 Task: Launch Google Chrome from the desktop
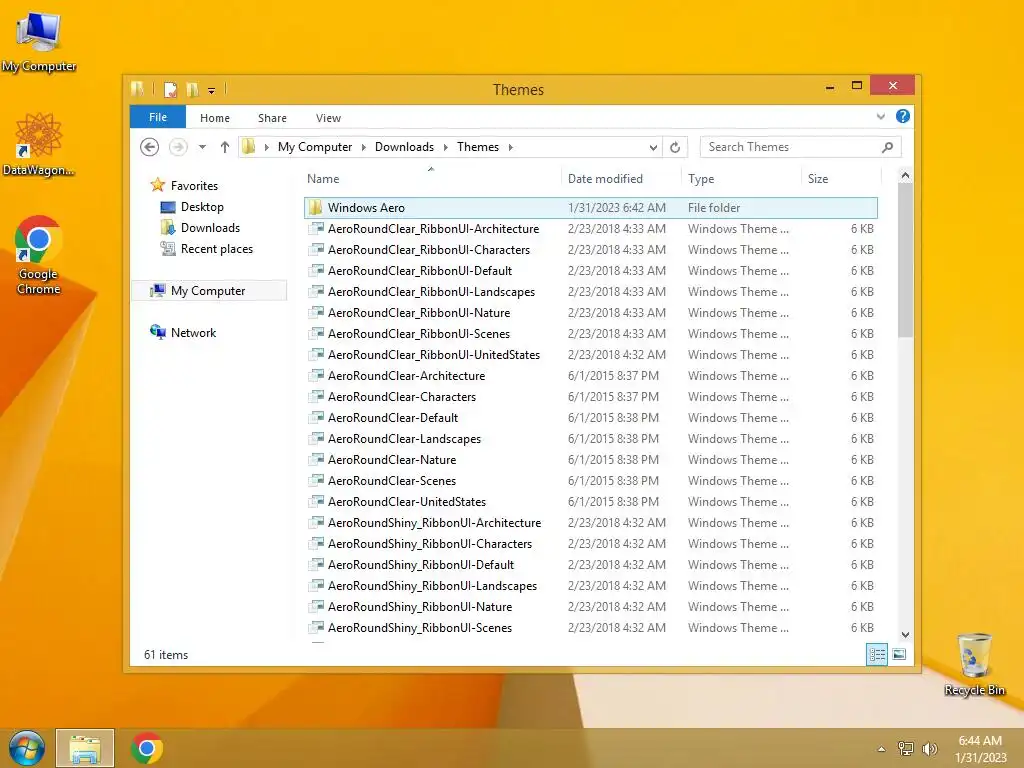click(39, 255)
